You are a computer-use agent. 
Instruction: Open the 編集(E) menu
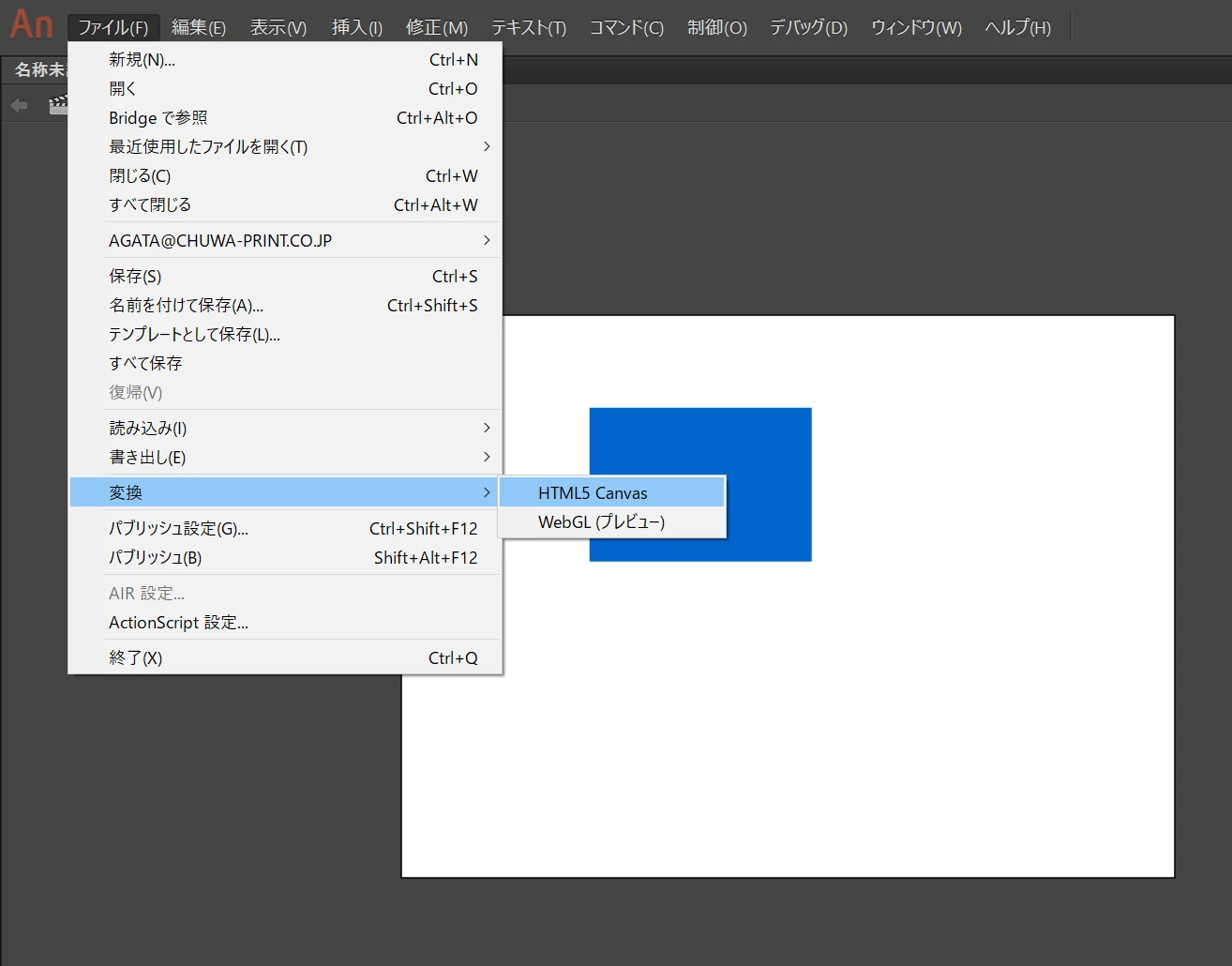coord(199,27)
